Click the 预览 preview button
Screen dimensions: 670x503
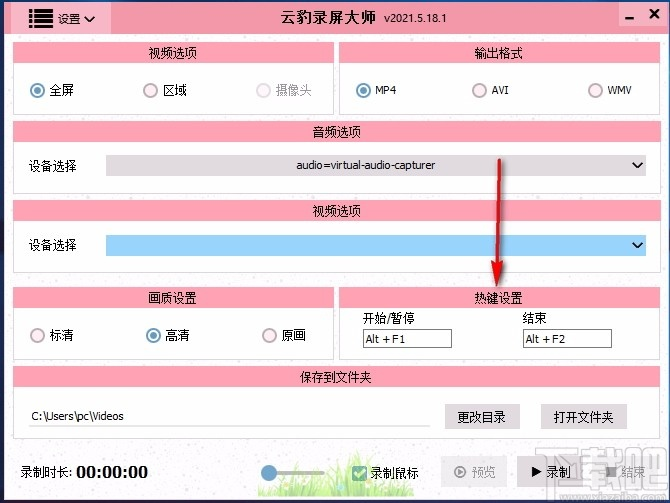point(474,472)
